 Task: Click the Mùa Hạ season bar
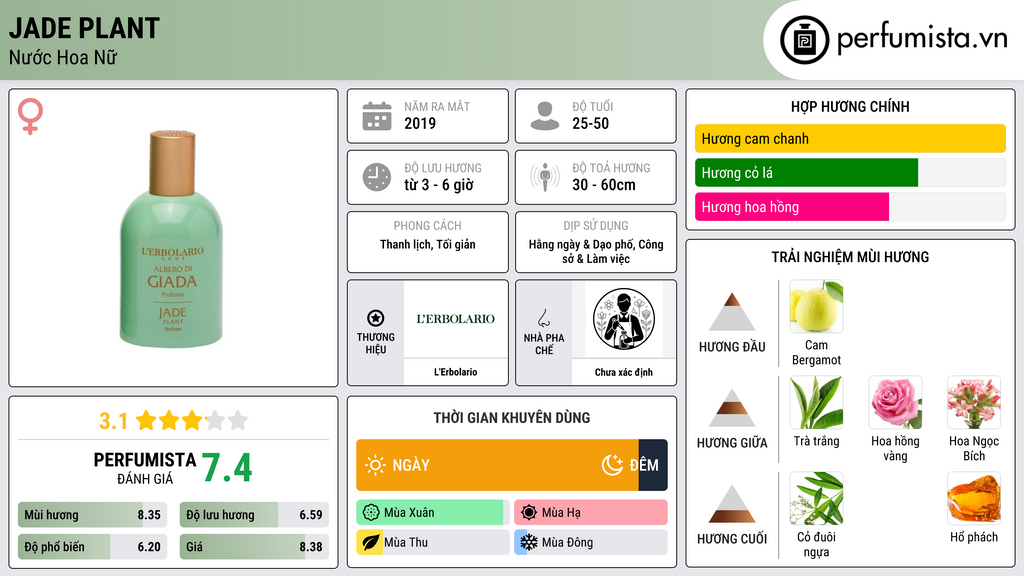[x=591, y=512]
